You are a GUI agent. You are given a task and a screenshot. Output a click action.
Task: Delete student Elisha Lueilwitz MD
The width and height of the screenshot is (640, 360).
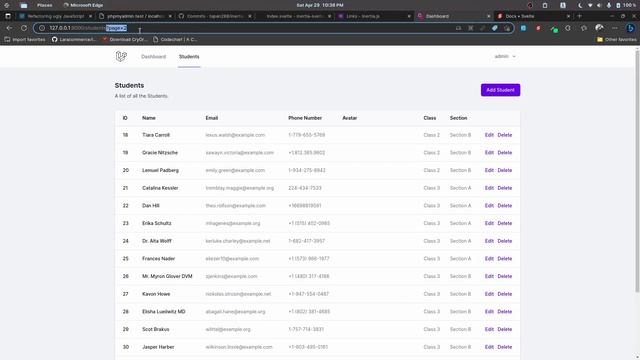click(504, 312)
